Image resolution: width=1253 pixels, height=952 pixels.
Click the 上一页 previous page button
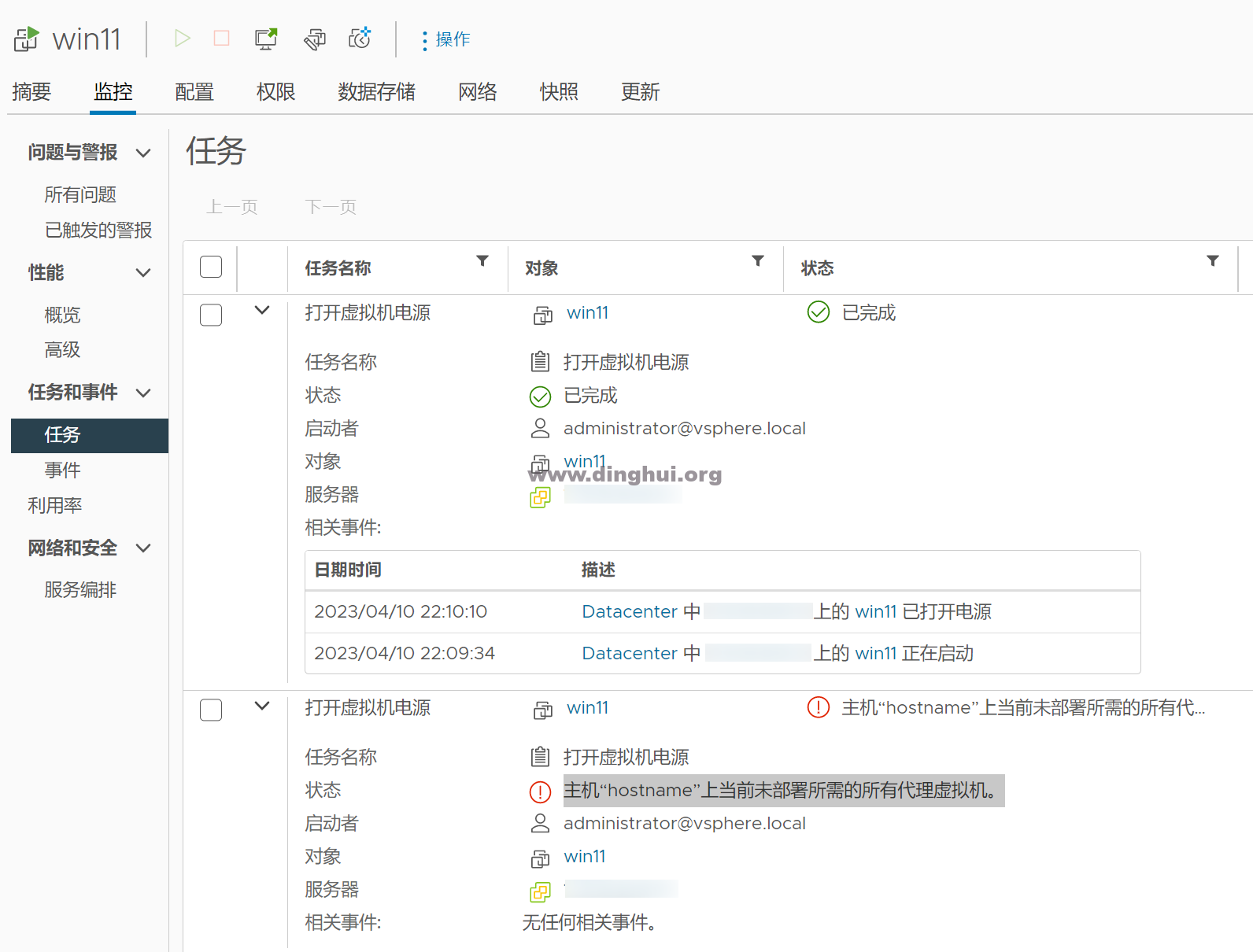click(231, 207)
